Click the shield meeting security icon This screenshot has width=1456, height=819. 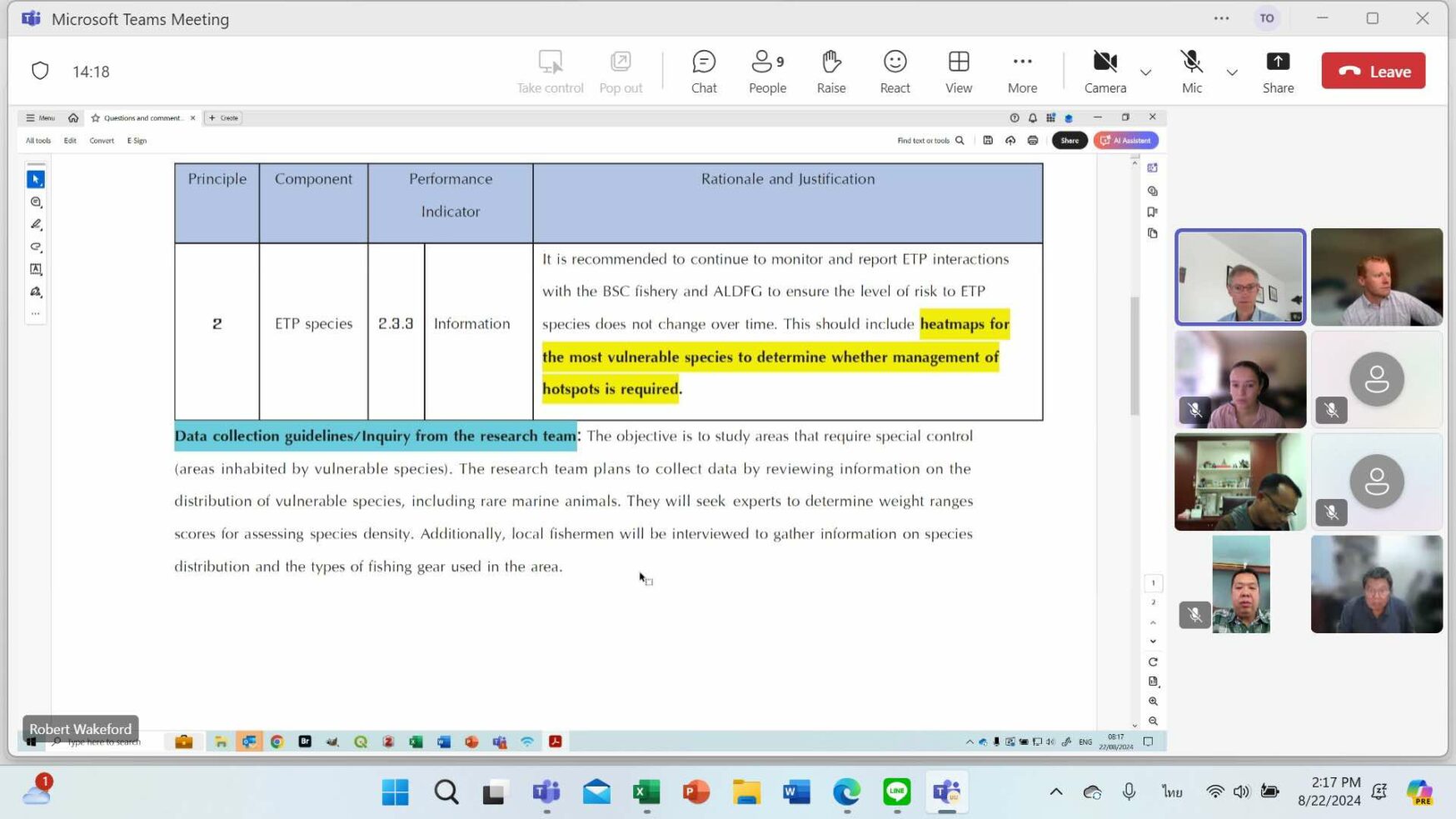coord(40,71)
